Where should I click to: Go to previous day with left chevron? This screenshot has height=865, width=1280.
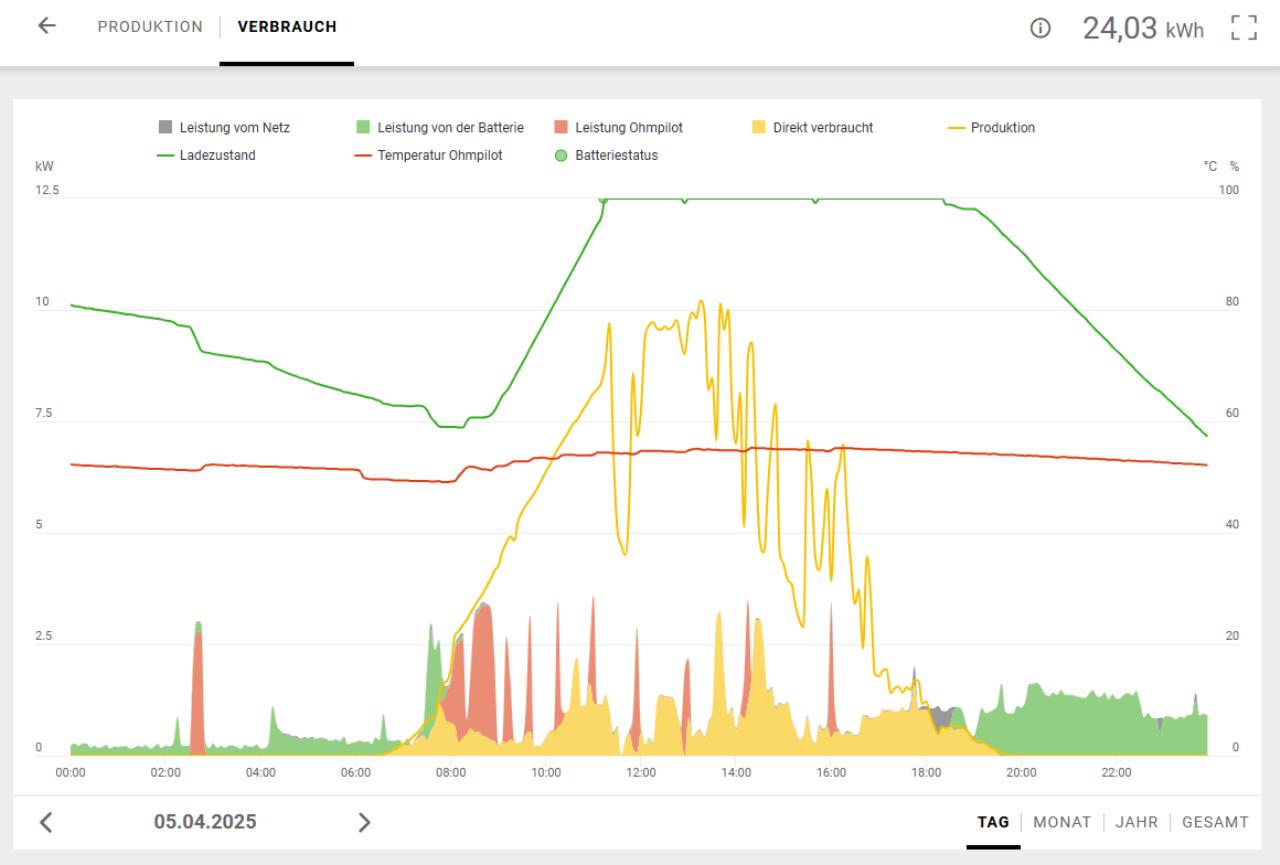pyautogui.click(x=46, y=822)
